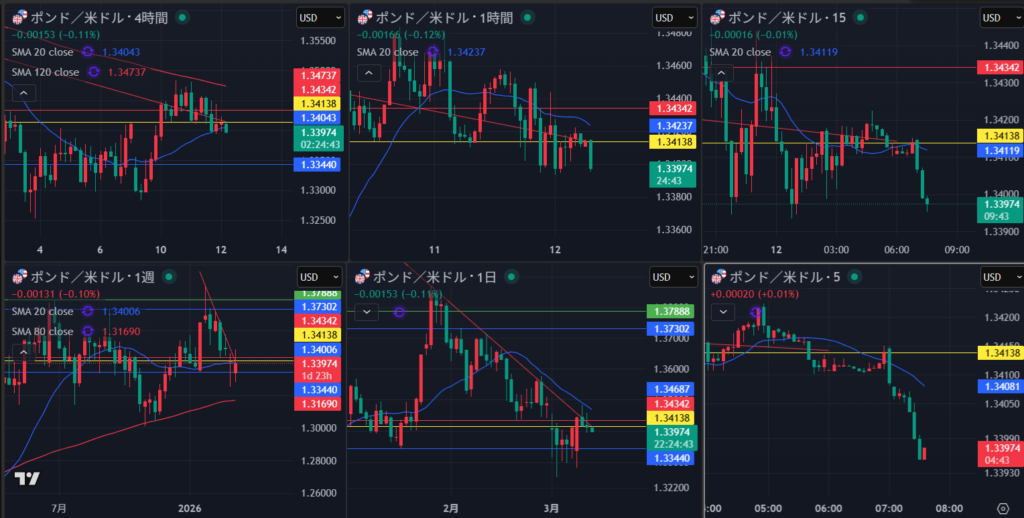Click the SMA 120 close indicator label
Screen dimensions: 1024x518
[45, 71]
